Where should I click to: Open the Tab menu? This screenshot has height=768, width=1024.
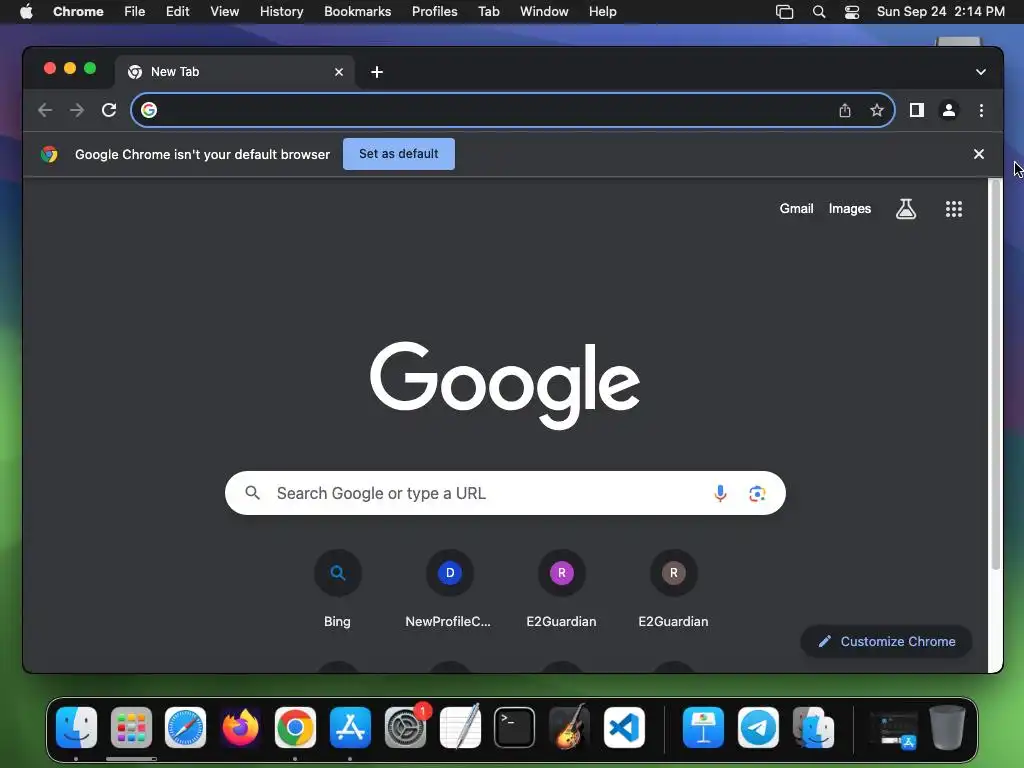[x=488, y=12]
